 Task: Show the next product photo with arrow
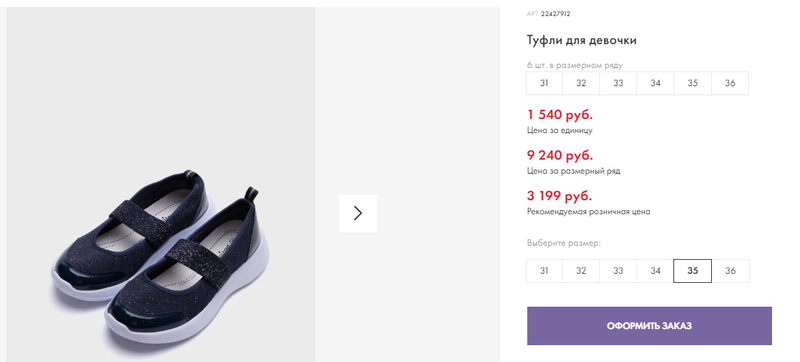(x=358, y=213)
